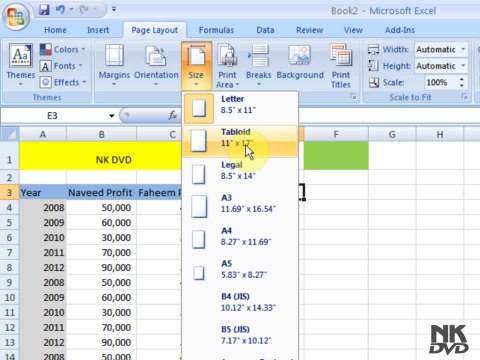The width and height of the screenshot is (480, 360).
Task: Undo the last action in Quick Access
Action: [60, 10]
